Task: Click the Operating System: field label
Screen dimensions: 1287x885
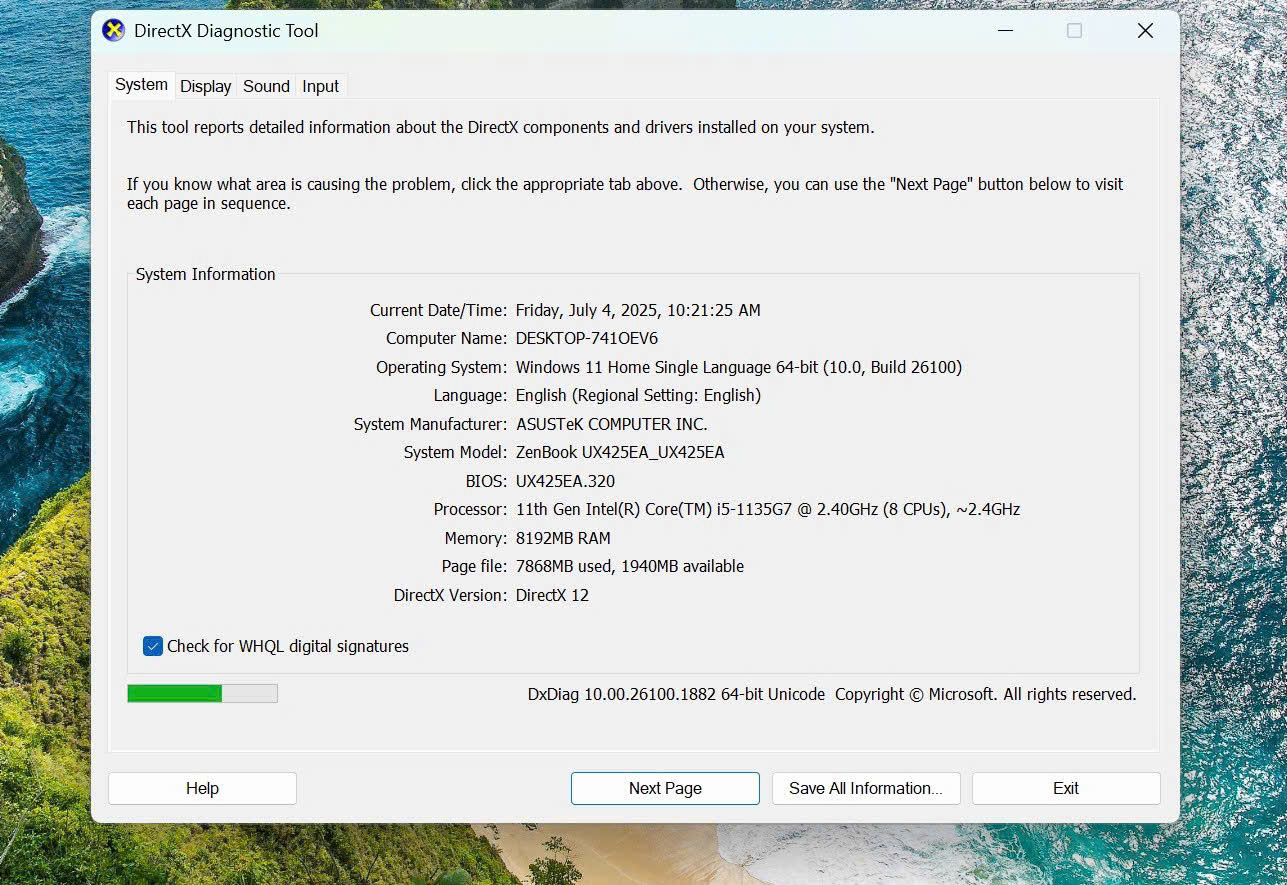Action: (x=441, y=367)
